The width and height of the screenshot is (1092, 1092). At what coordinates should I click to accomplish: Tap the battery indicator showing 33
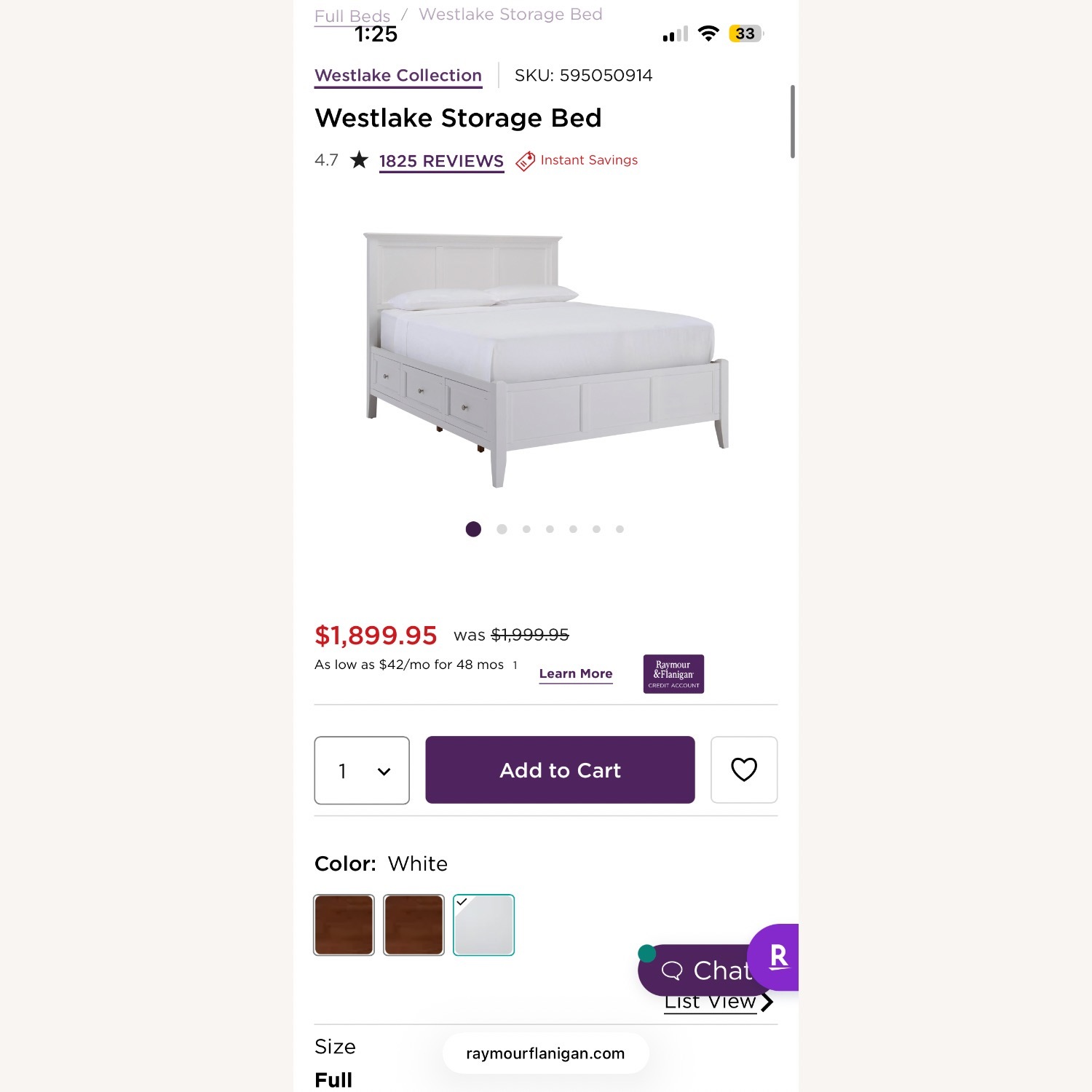(743, 33)
